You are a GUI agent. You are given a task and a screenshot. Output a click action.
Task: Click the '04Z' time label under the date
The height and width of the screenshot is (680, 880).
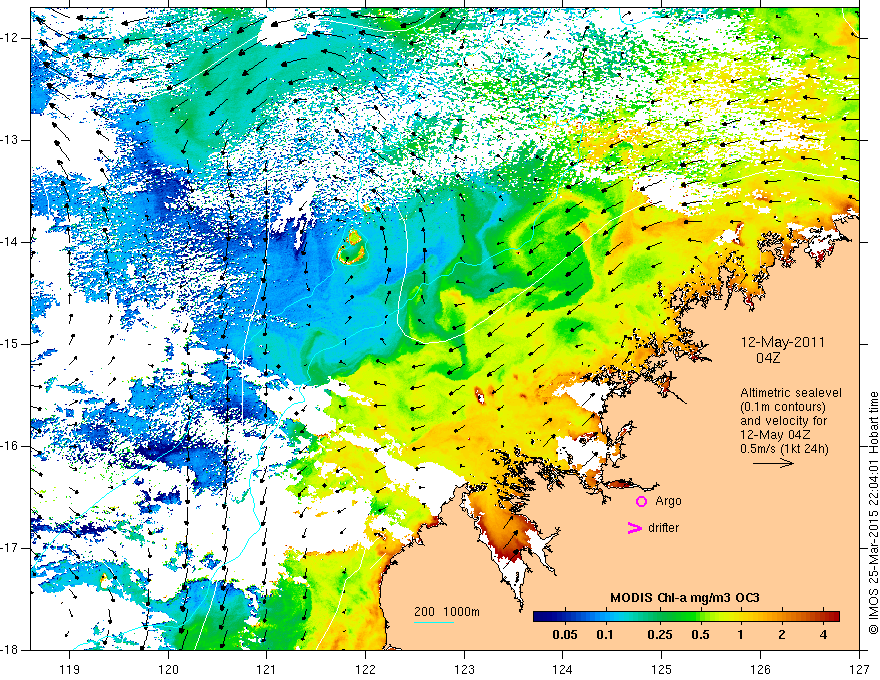tap(768, 358)
